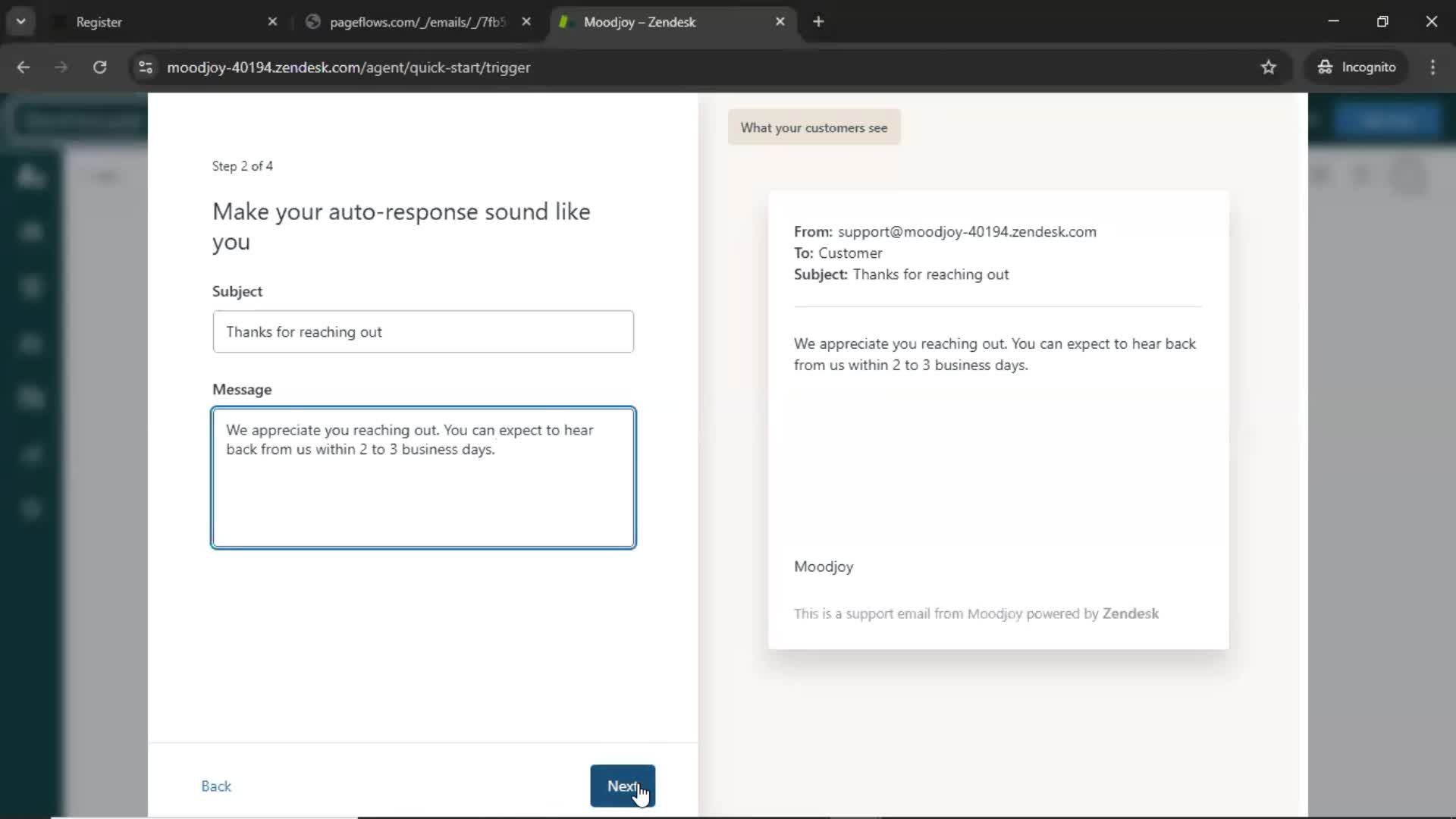Restore down the browser window
The width and height of the screenshot is (1456, 819).
point(1382,22)
